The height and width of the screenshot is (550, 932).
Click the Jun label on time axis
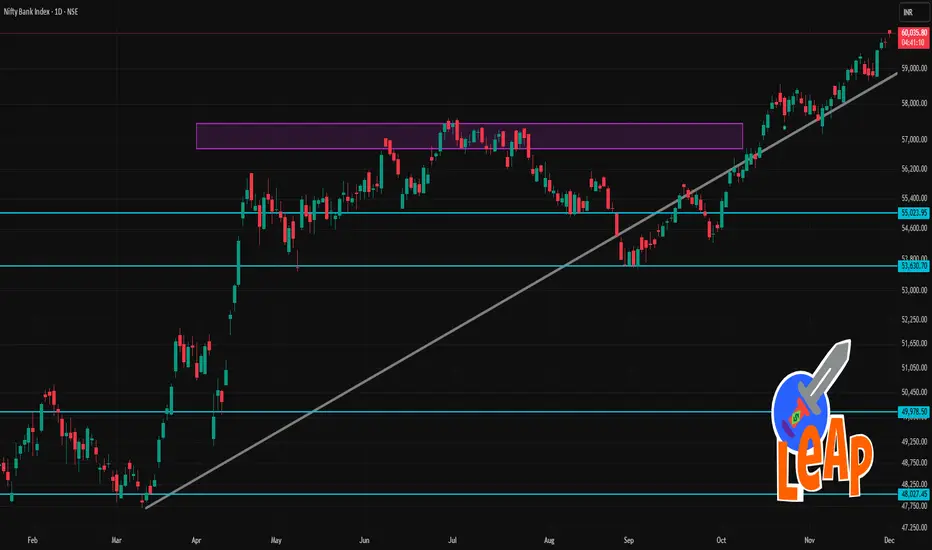[364, 540]
